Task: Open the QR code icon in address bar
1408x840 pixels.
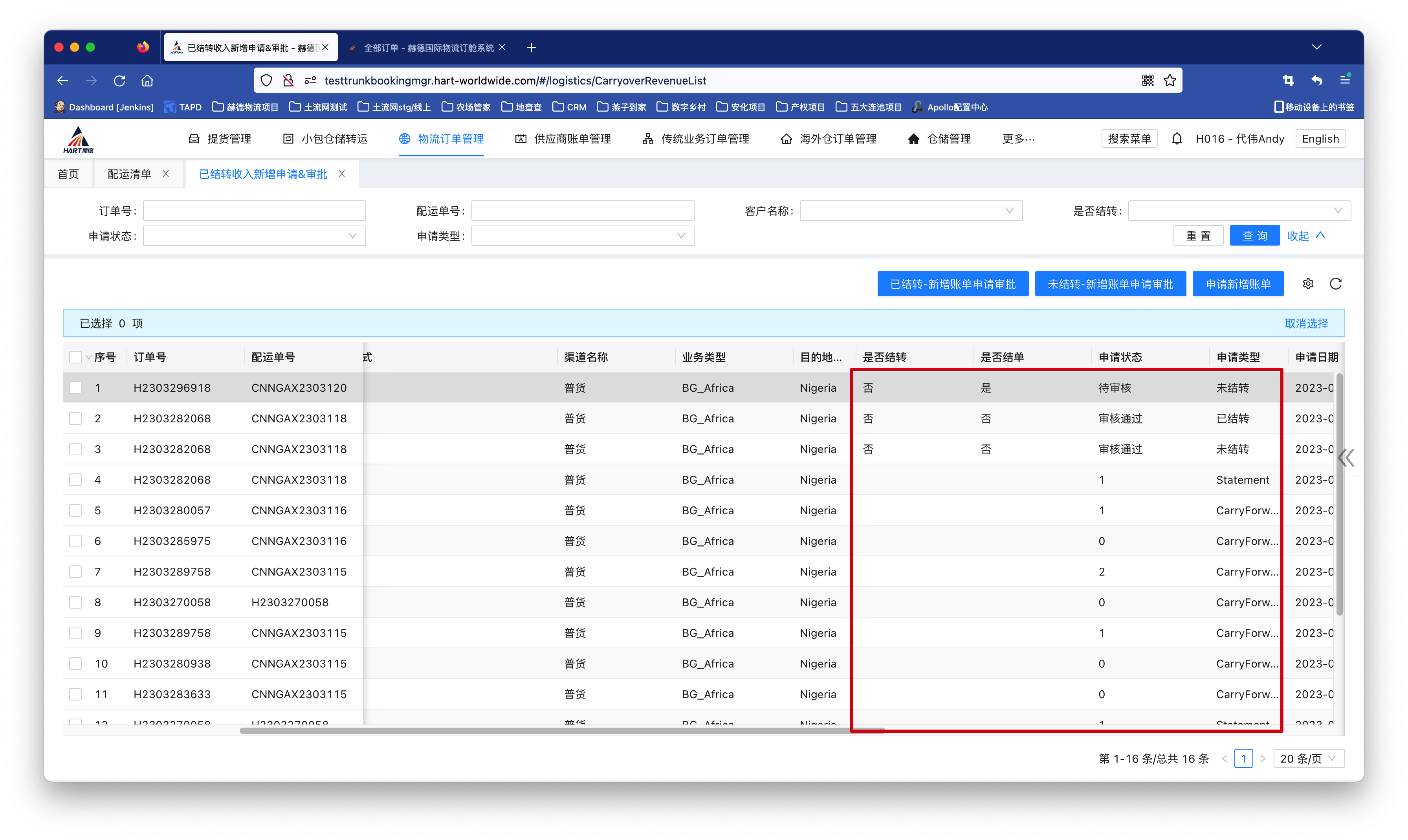Action: [1147, 81]
